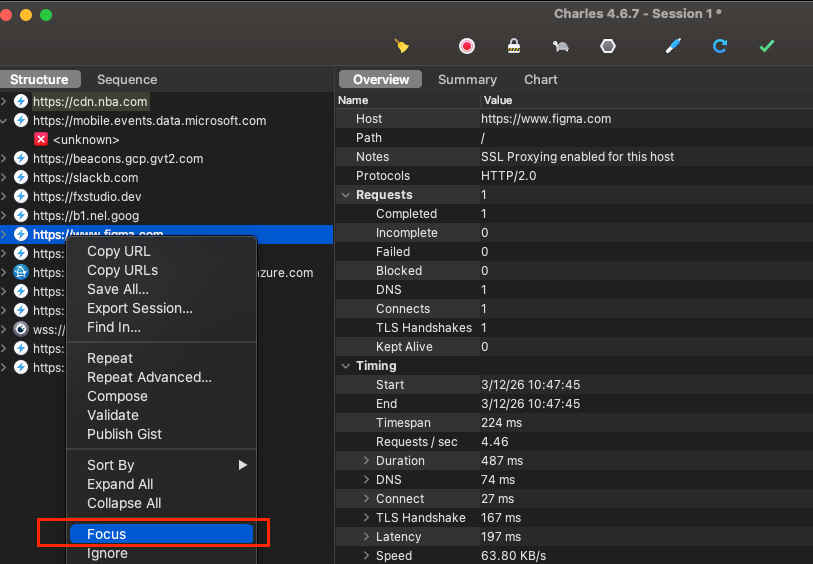This screenshot has width=813, height=564.
Task: Toggle SSL proxying with the padlock icon
Action: [x=513, y=46]
